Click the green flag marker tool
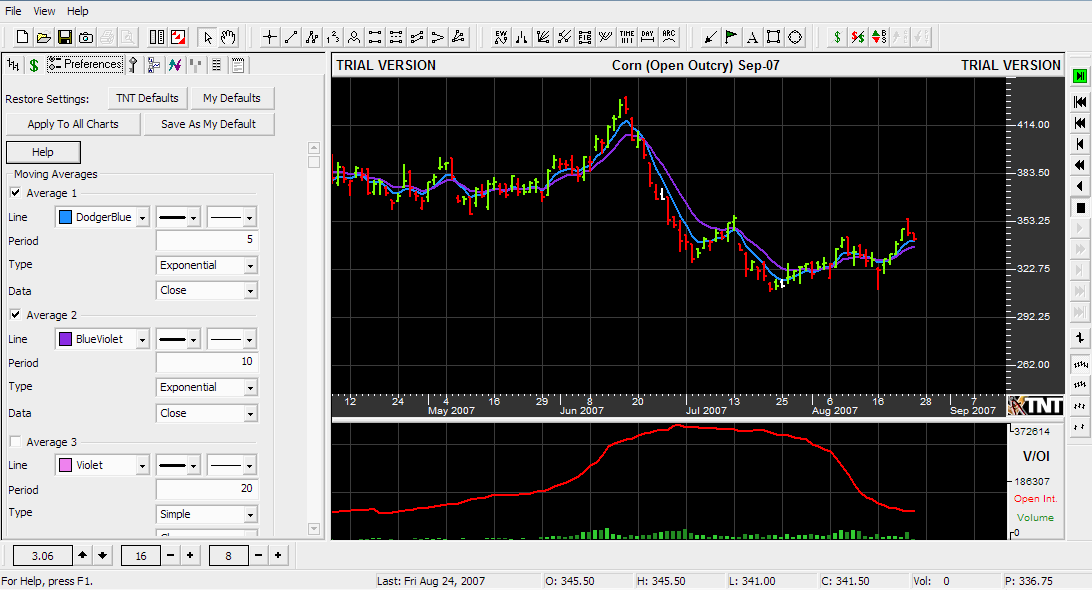This screenshot has height=590, width=1092. tap(731, 37)
